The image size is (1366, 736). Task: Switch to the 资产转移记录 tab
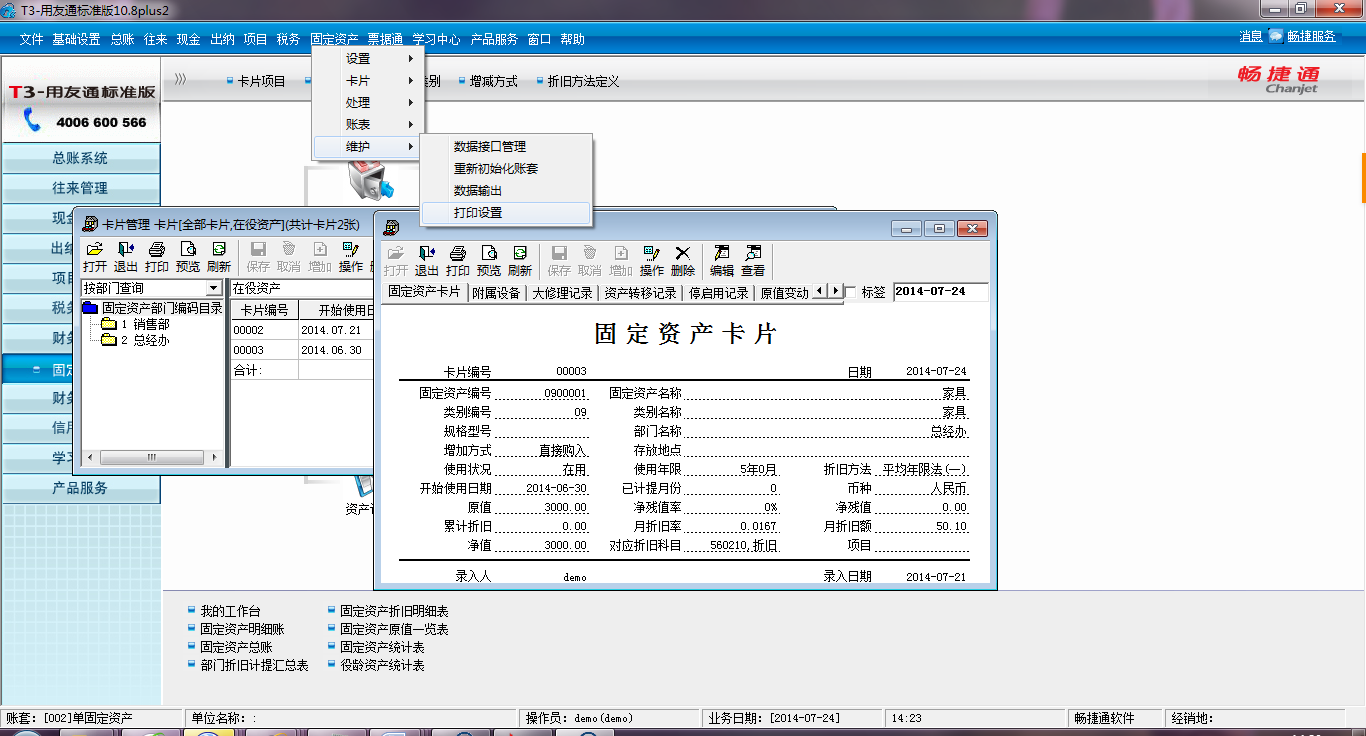click(x=641, y=293)
